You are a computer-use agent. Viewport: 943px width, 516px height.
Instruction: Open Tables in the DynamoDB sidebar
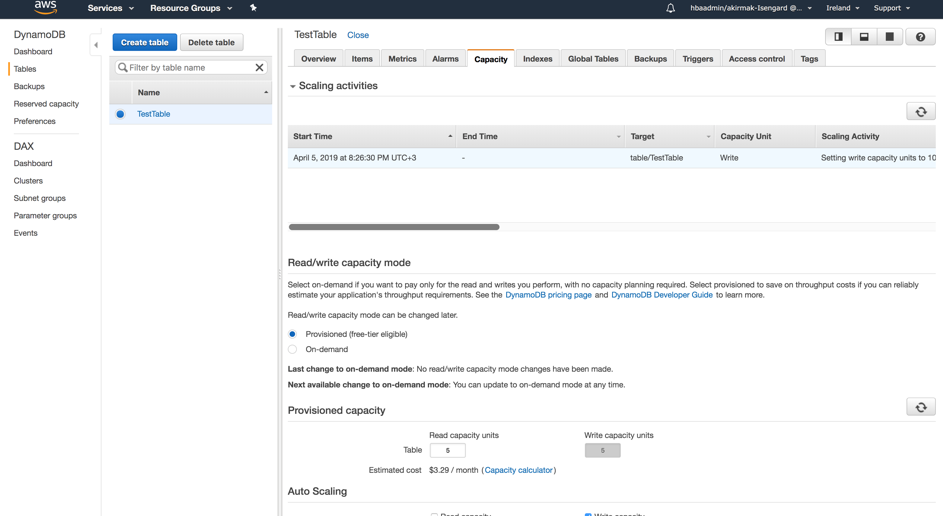point(25,69)
